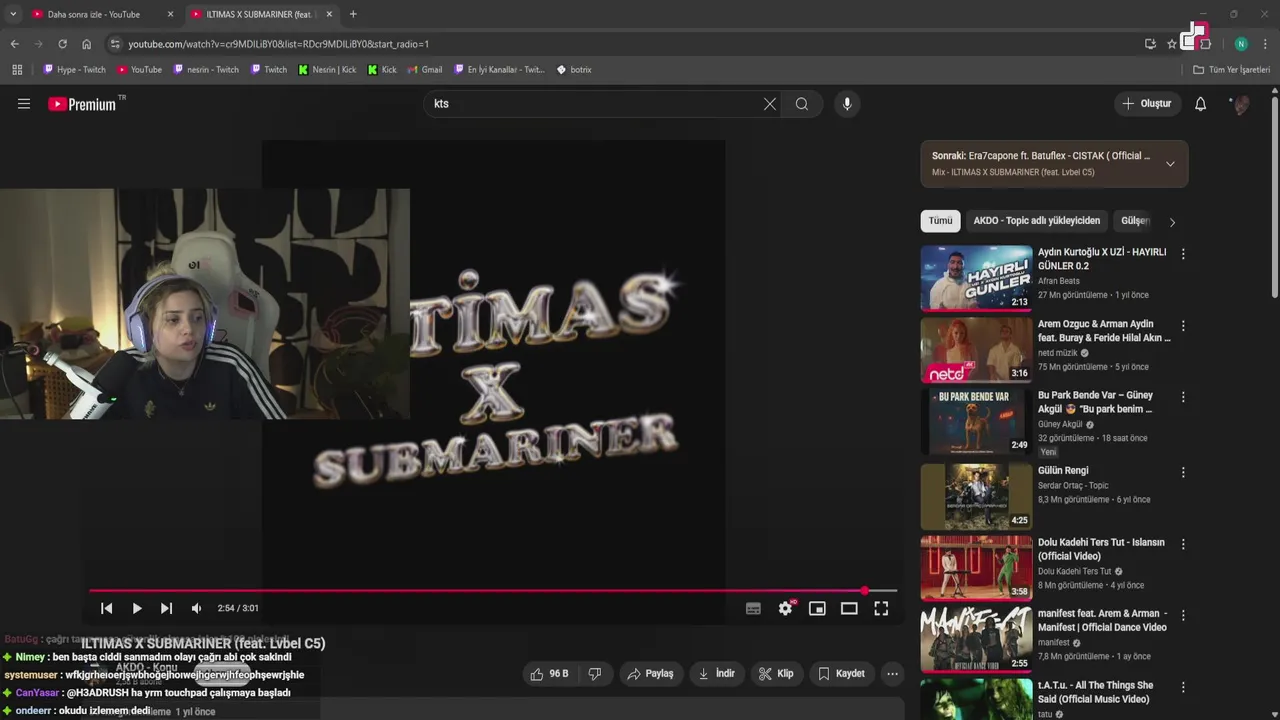This screenshot has width=1280, height=720.
Task: Start voice search with the microphone
Action: point(847,104)
